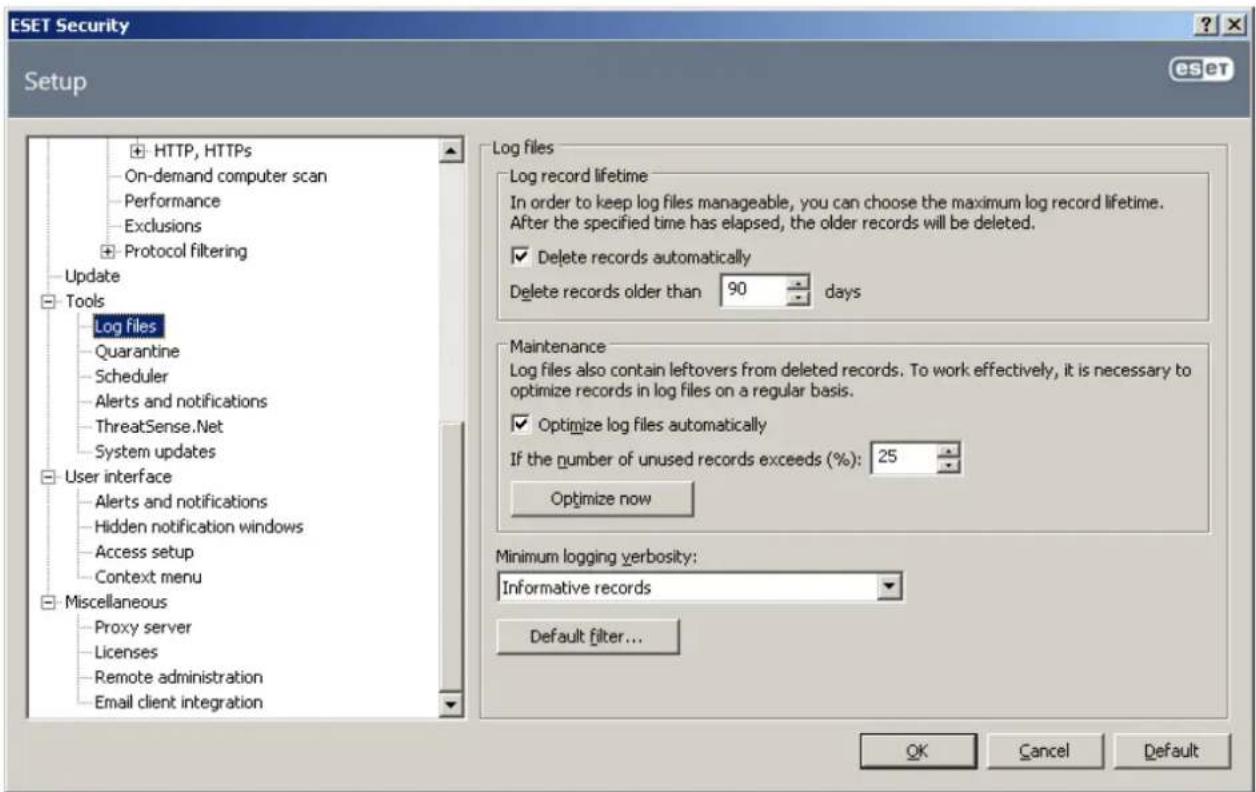Image resolution: width=1256 pixels, height=792 pixels.
Task: Select On-demand computer scan item
Action: click(x=225, y=176)
